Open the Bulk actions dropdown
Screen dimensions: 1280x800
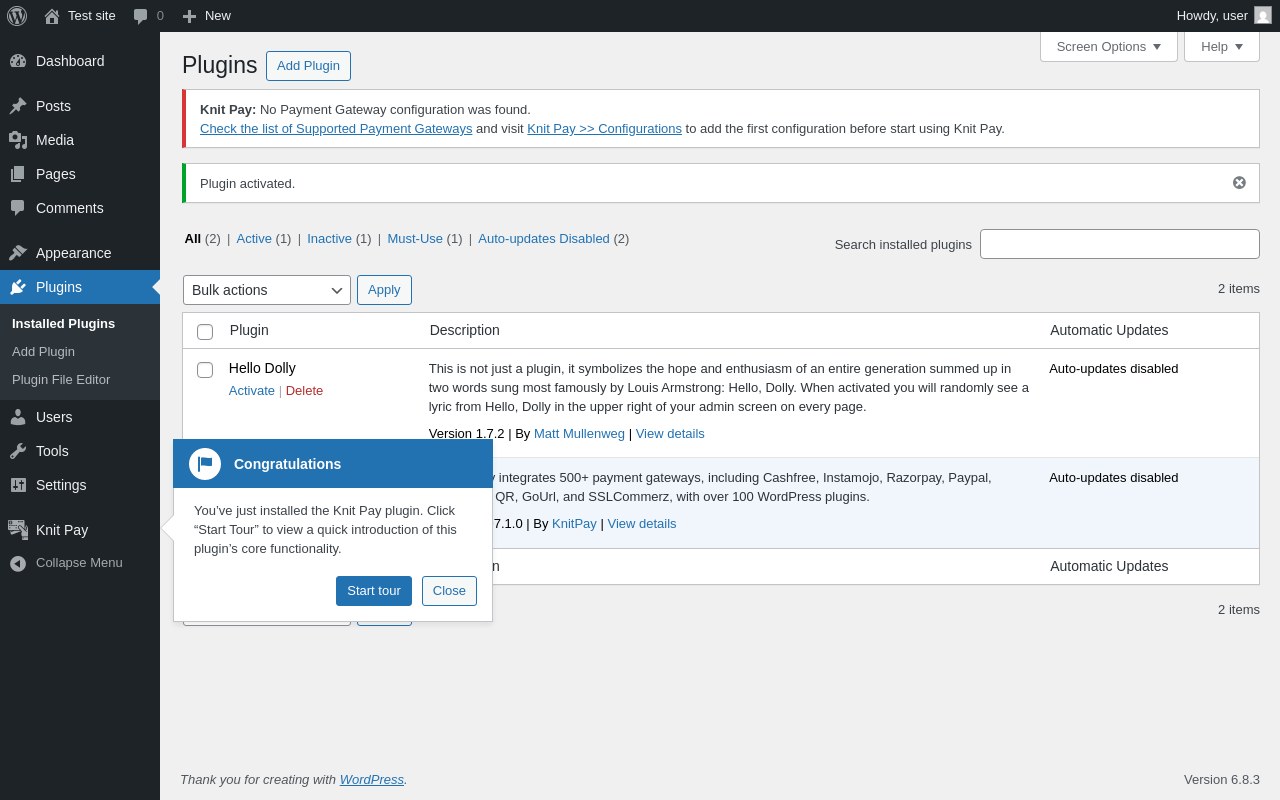click(266, 290)
